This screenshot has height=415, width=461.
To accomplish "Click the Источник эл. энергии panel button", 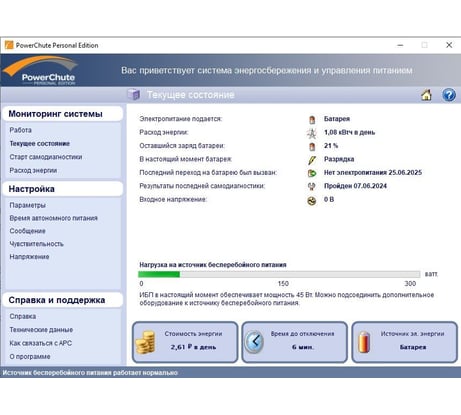I will point(404,342).
